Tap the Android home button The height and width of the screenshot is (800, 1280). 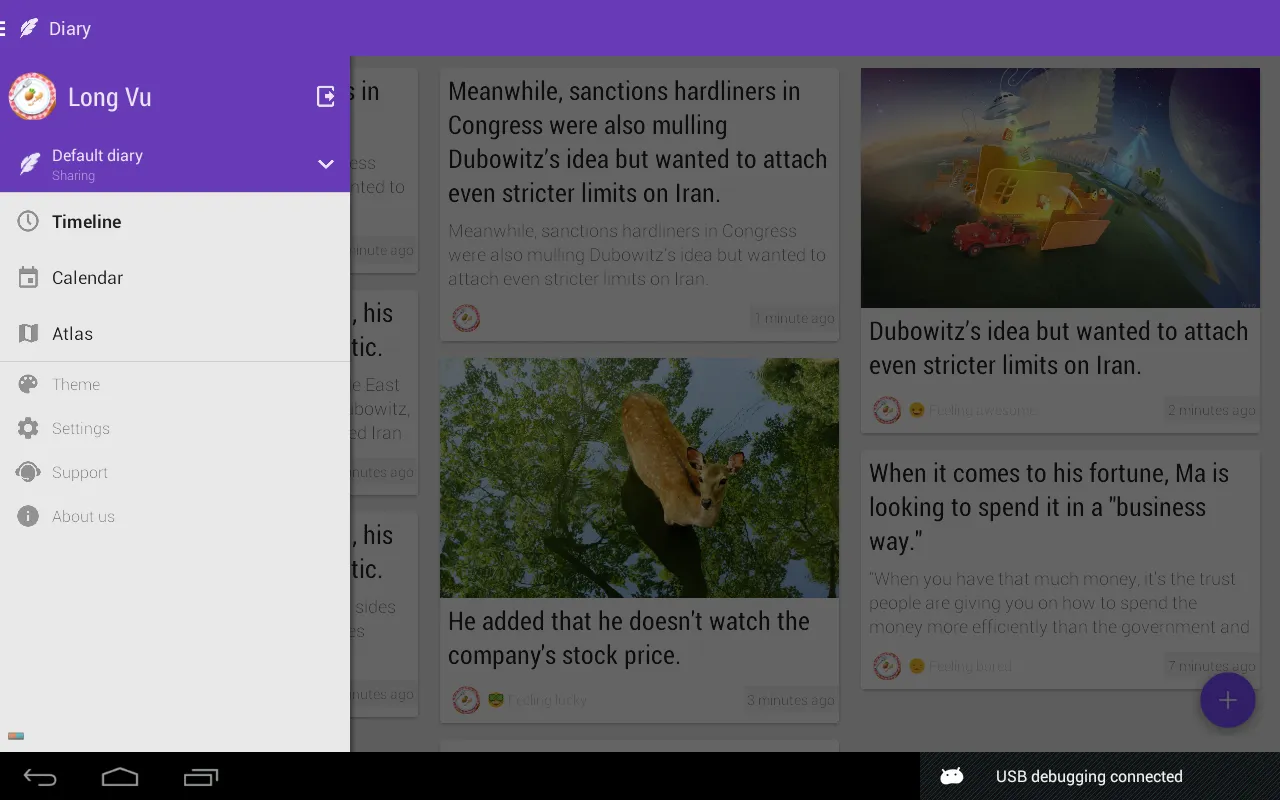coord(120,777)
